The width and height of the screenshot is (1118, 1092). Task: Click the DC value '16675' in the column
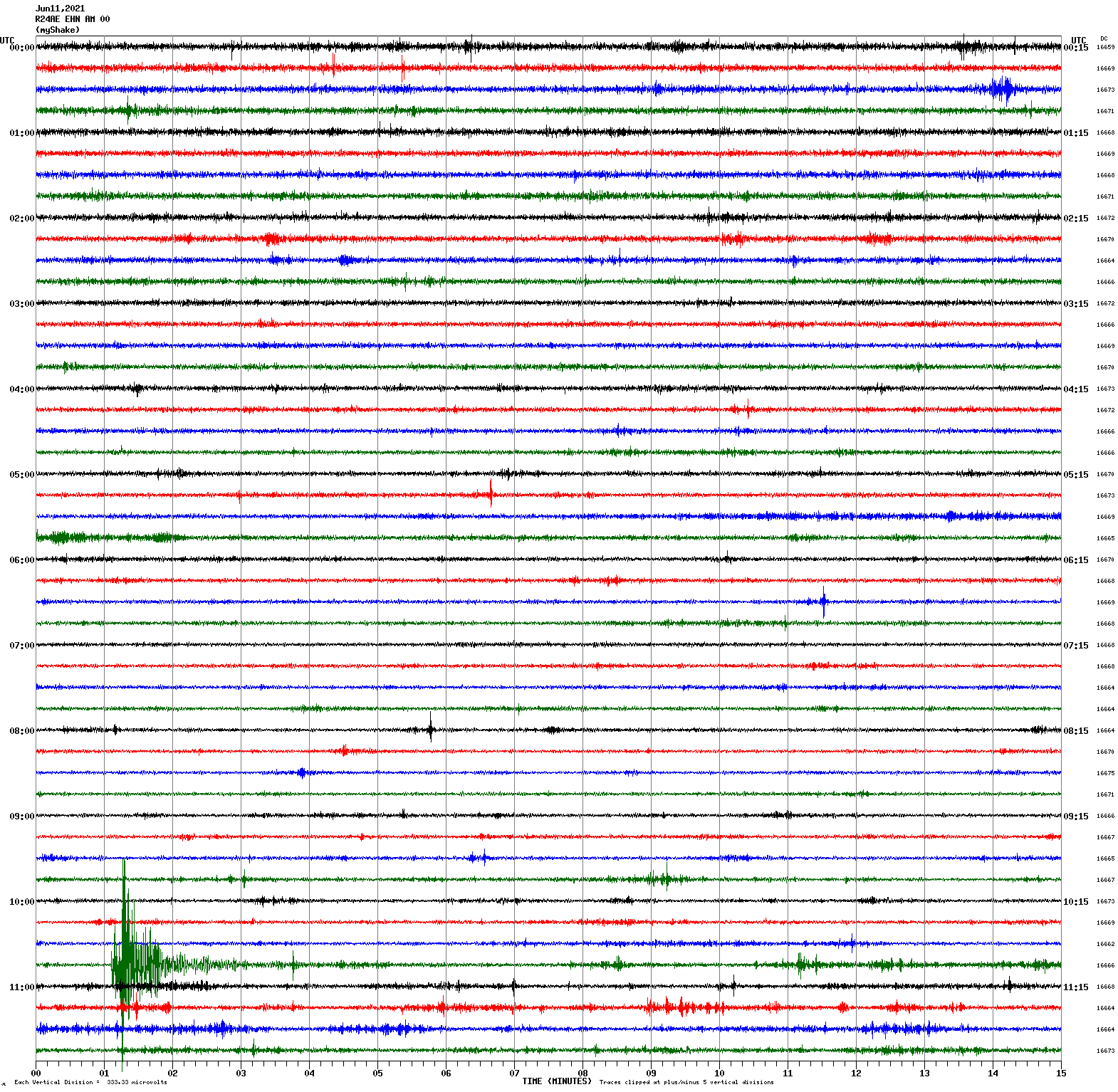(x=1105, y=773)
